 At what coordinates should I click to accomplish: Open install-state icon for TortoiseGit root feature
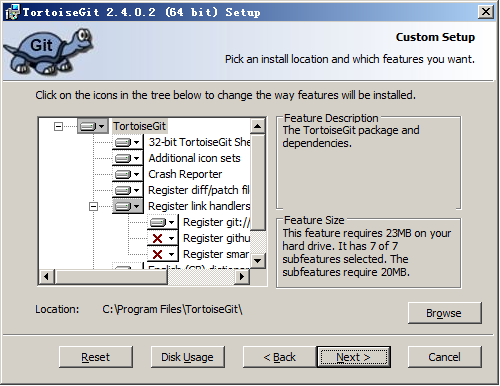pyautogui.click(x=93, y=126)
